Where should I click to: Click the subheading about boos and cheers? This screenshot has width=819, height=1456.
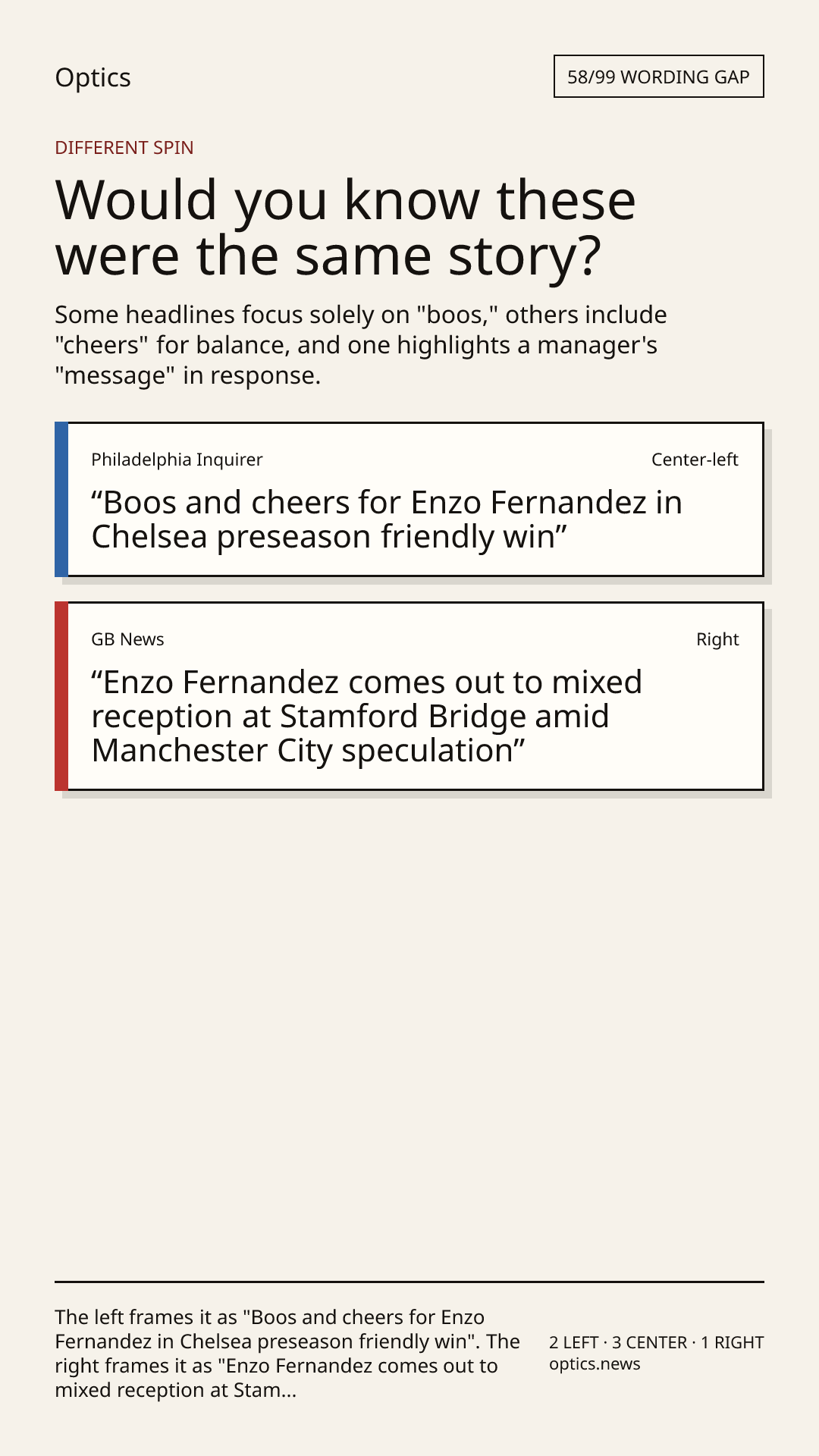[361, 345]
